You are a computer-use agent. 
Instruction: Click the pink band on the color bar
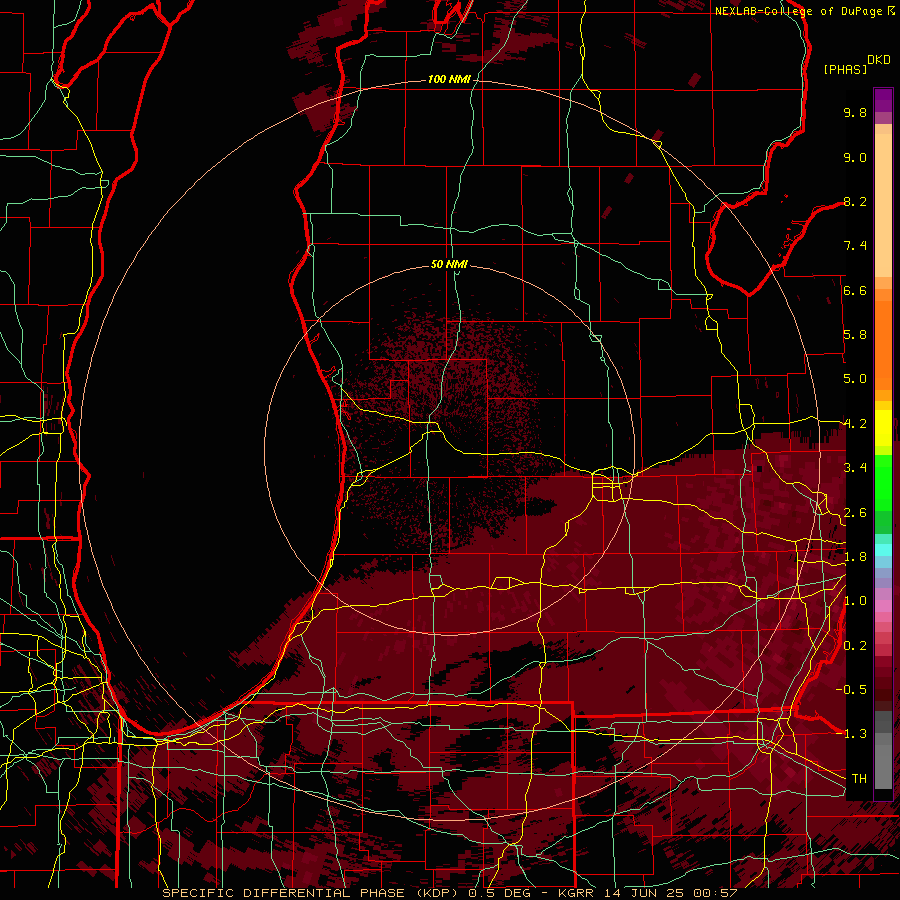pos(883,606)
